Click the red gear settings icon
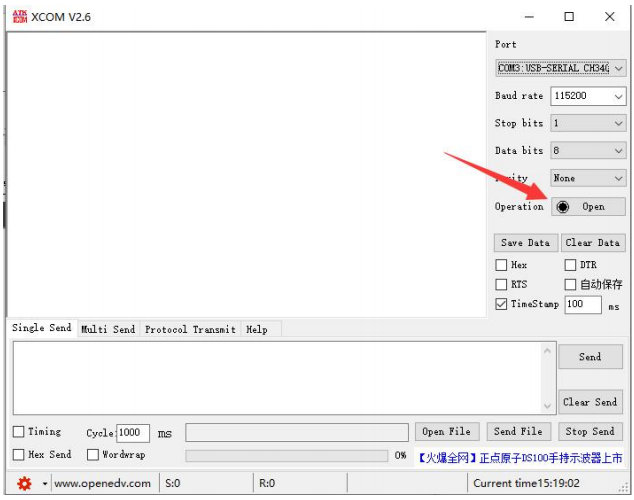Viewport: 634px width, 500px height. click(24, 484)
